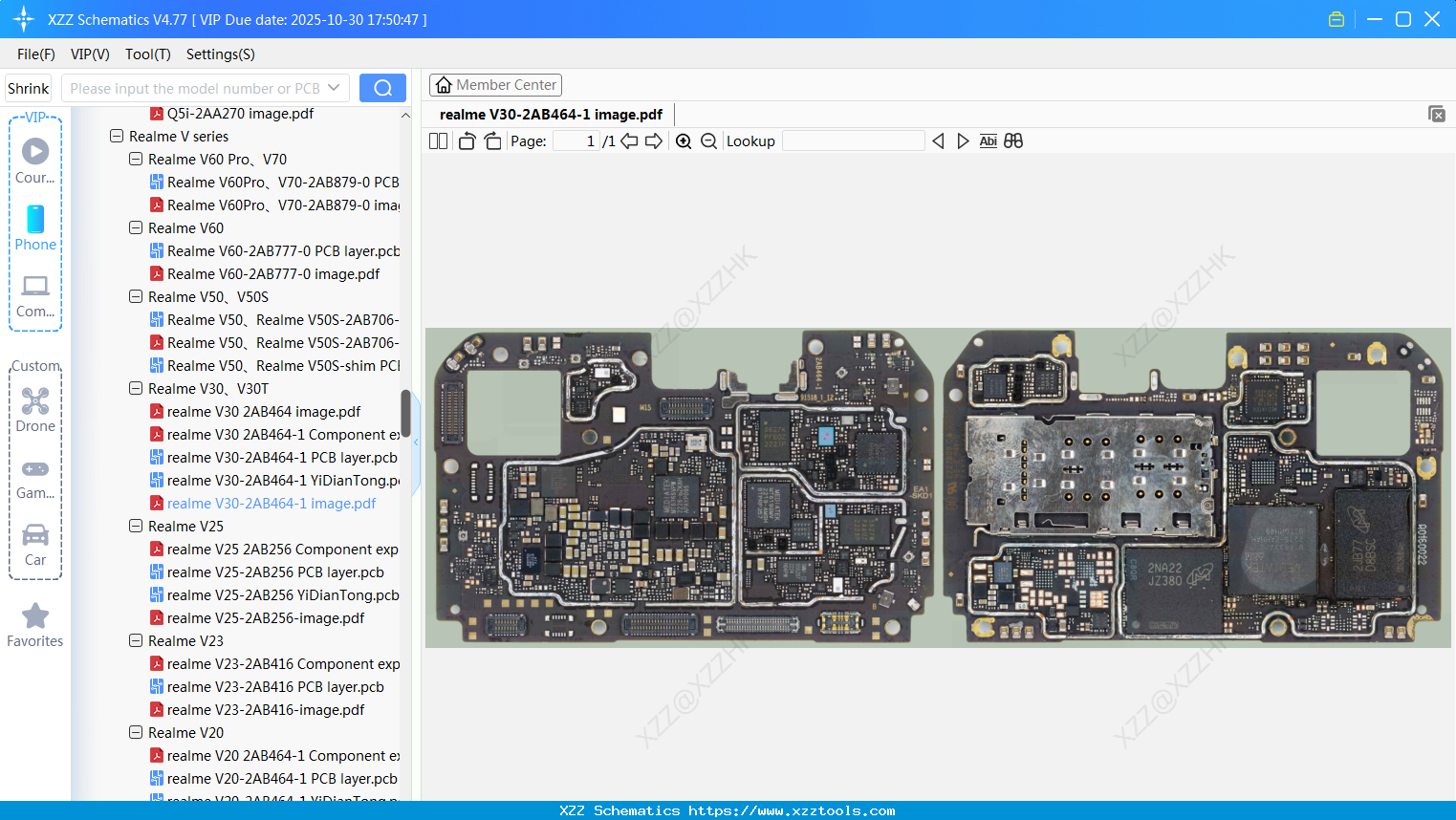This screenshot has width=1456, height=820.
Task: Toggle the Abi match-case option
Action: tap(989, 141)
